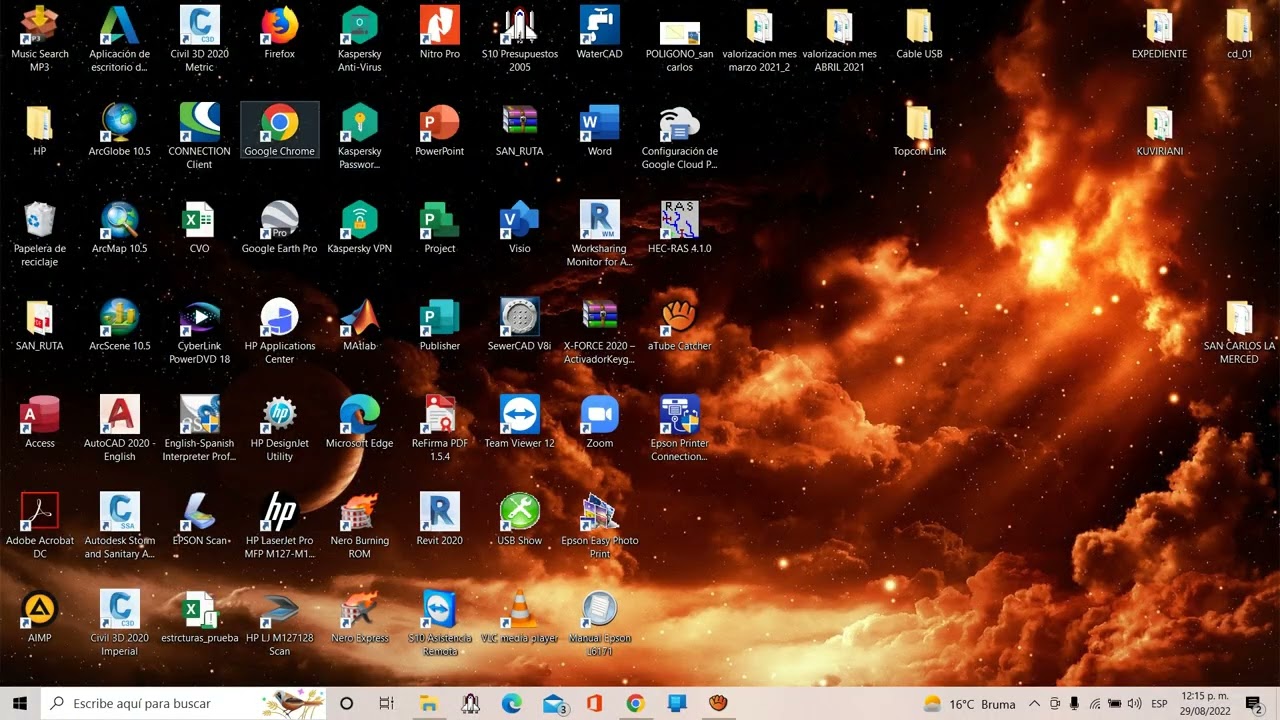Launch the Zoom desktop shortcut

(600, 421)
